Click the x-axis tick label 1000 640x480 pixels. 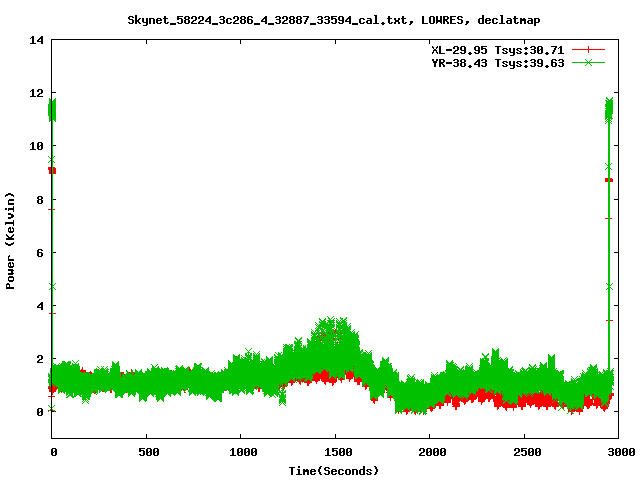(x=243, y=452)
